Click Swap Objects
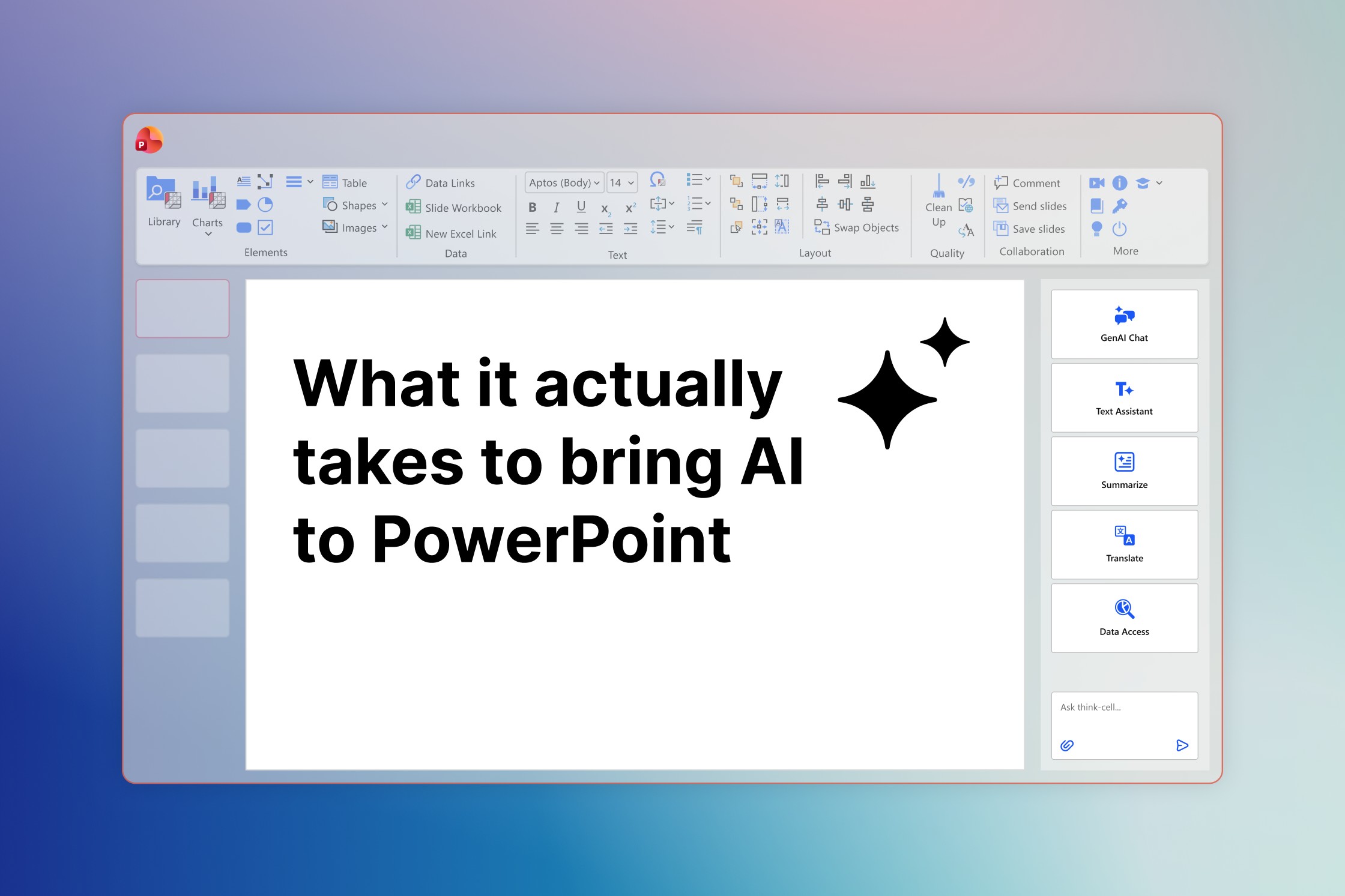Image resolution: width=1345 pixels, height=896 pixels. [x=856, y=227]
